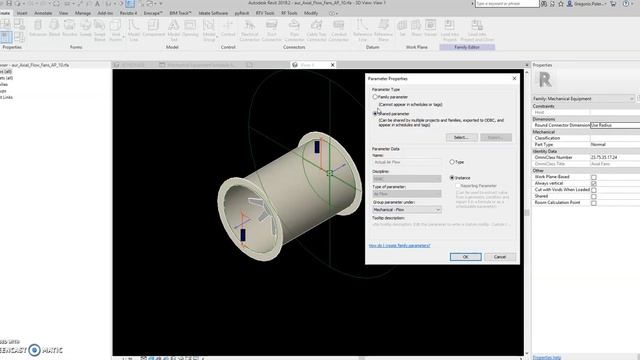Select the Component tool
This screenshot has height=360, width=640.
tap(153, 29)
